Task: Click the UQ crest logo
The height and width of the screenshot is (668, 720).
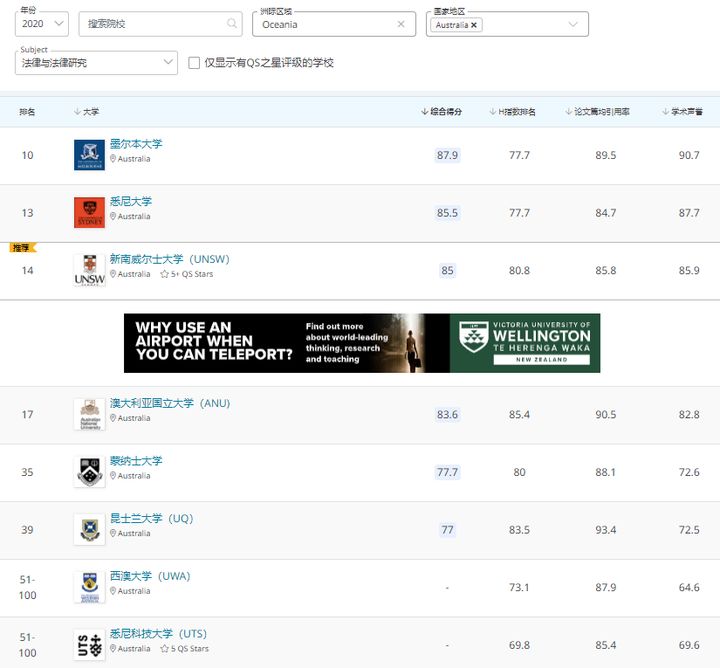Action: 90,529
